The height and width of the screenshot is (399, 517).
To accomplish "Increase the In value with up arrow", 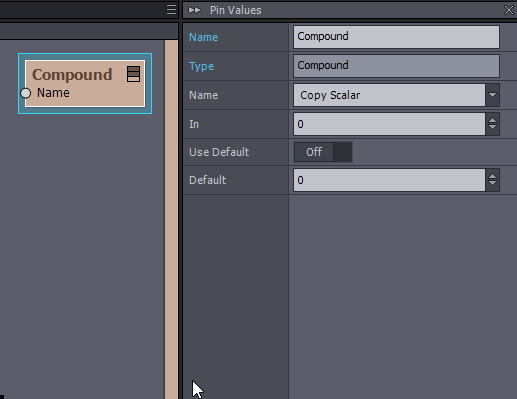I will (x=492, y=119).
